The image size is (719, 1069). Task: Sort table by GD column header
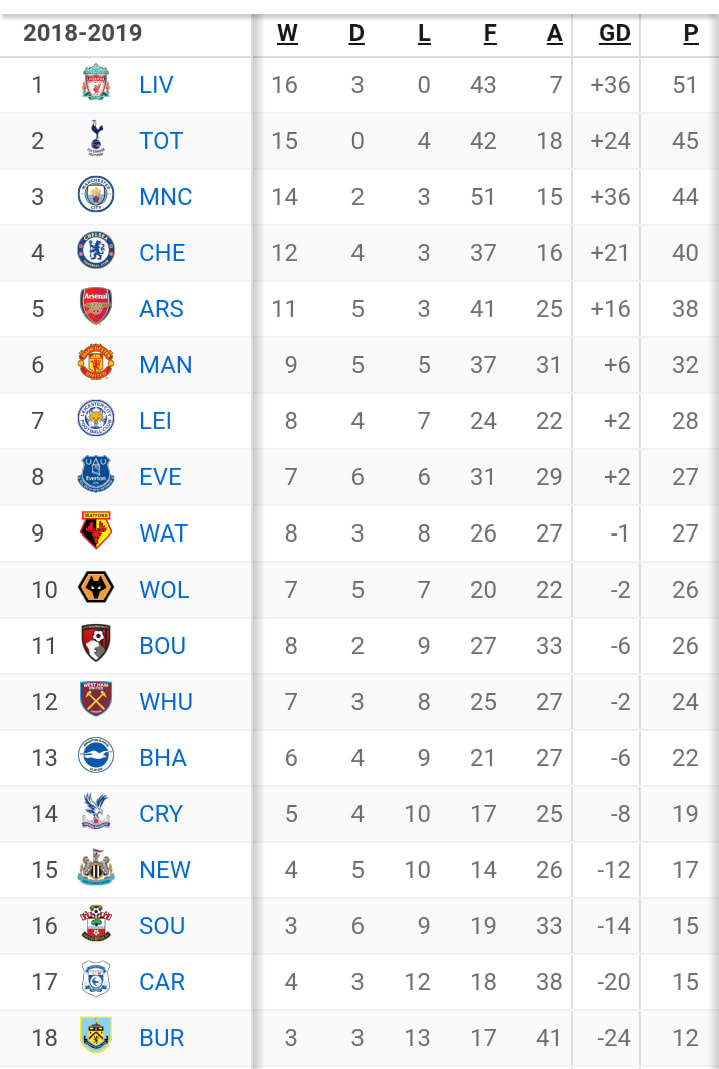(614, 33)
